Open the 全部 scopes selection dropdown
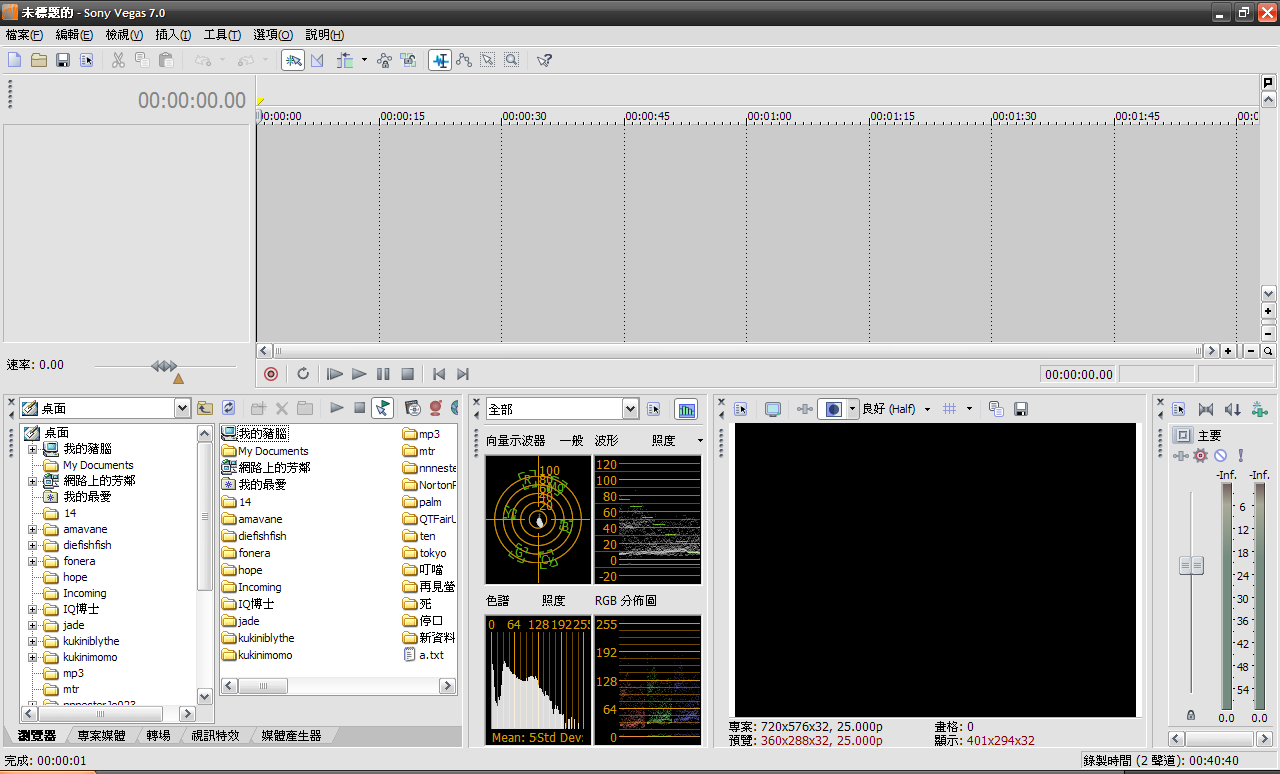 tap(630, 409)
